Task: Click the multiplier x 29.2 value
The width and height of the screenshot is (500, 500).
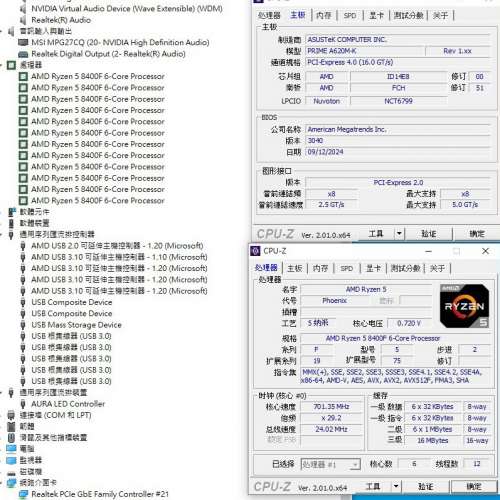Action: pyautogui.click(x=331, y=418)
